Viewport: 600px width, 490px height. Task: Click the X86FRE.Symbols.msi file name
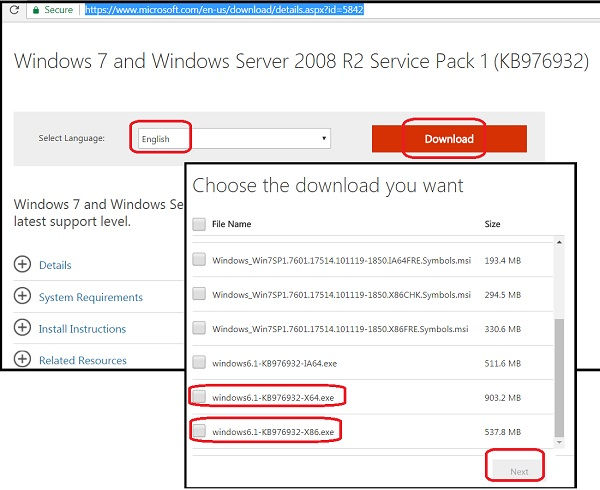coord(340,329)
